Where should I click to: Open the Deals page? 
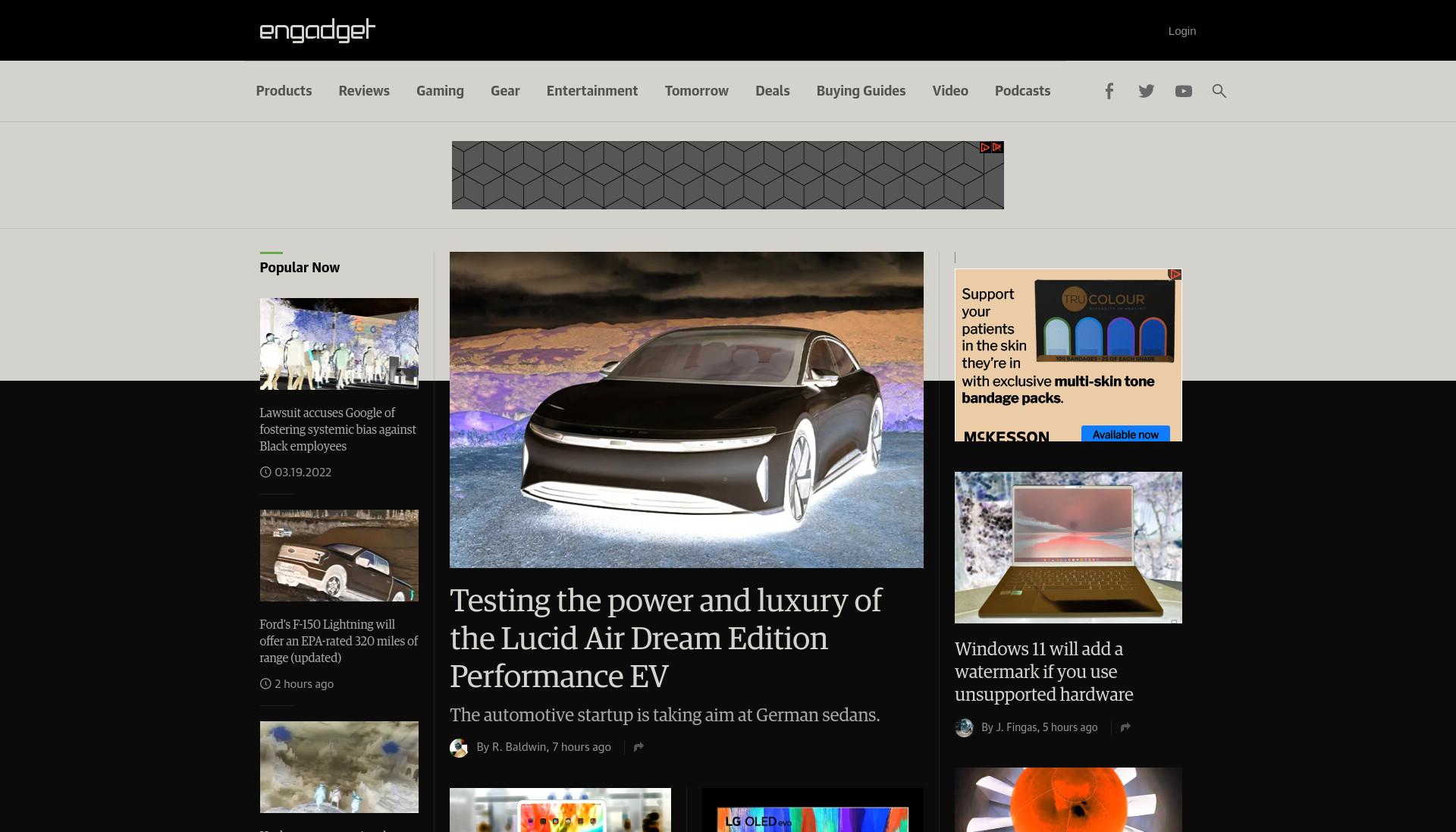tap(772, 91)
